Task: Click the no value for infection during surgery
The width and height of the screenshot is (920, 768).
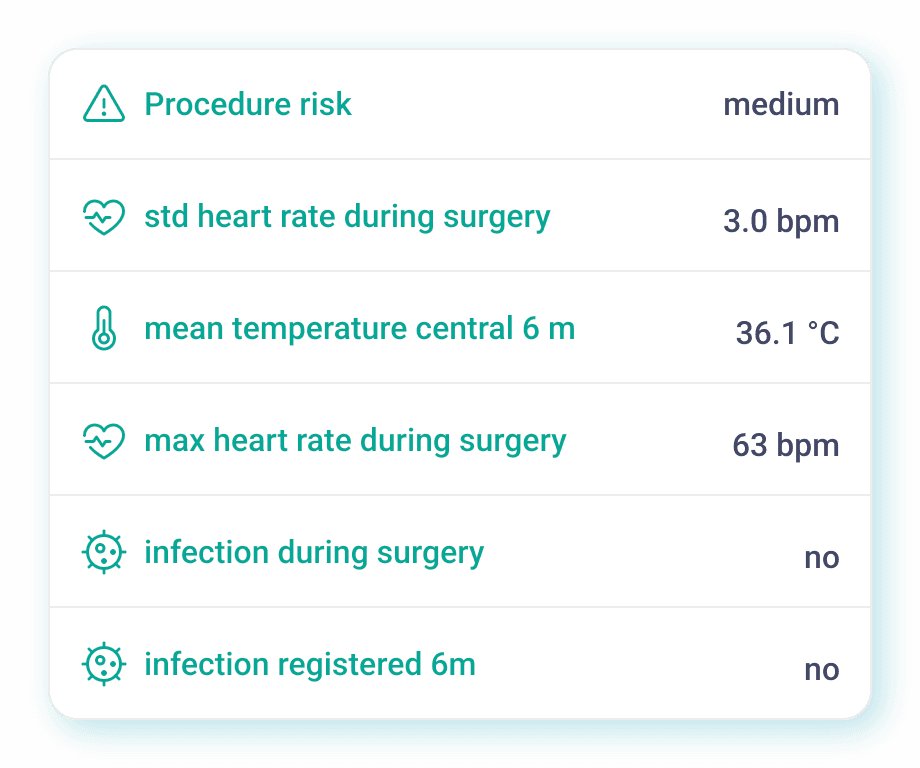Action: coord(822,557)
